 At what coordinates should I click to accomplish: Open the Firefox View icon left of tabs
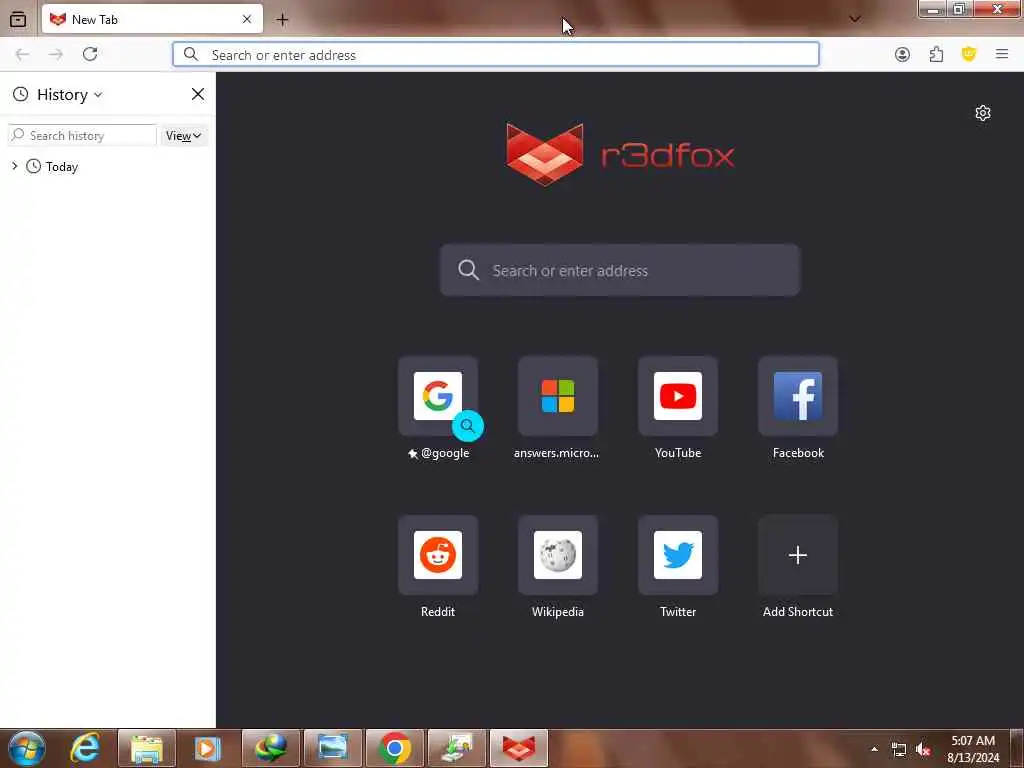pyautogui.click(x=18, y=20)
